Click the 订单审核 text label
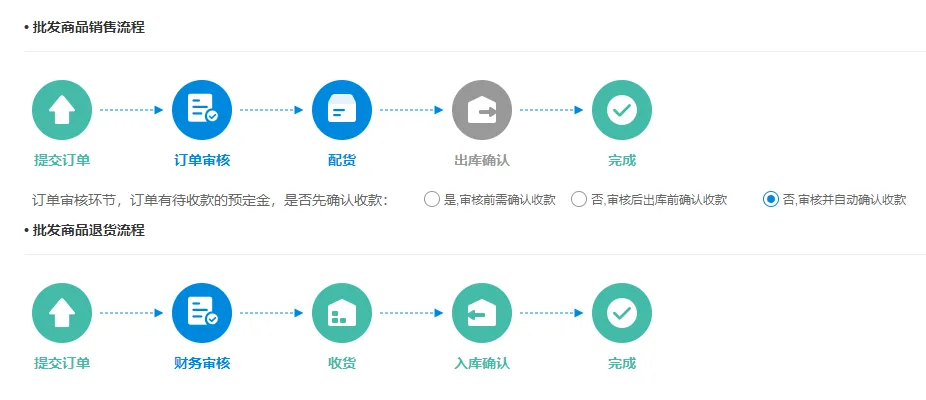 [202, 160]
